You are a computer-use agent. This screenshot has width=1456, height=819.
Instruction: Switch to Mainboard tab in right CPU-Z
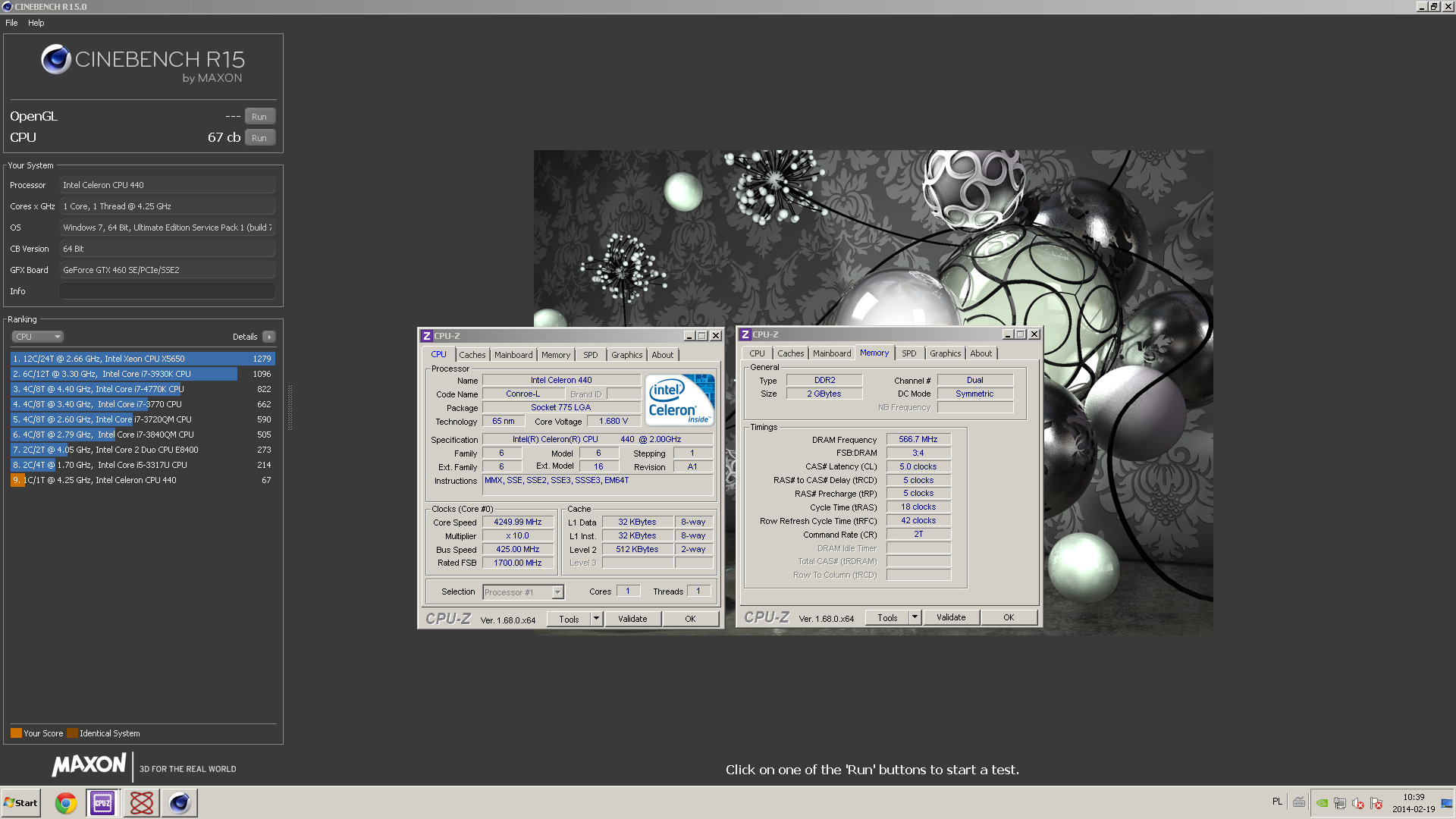click(x=832, y=353)
